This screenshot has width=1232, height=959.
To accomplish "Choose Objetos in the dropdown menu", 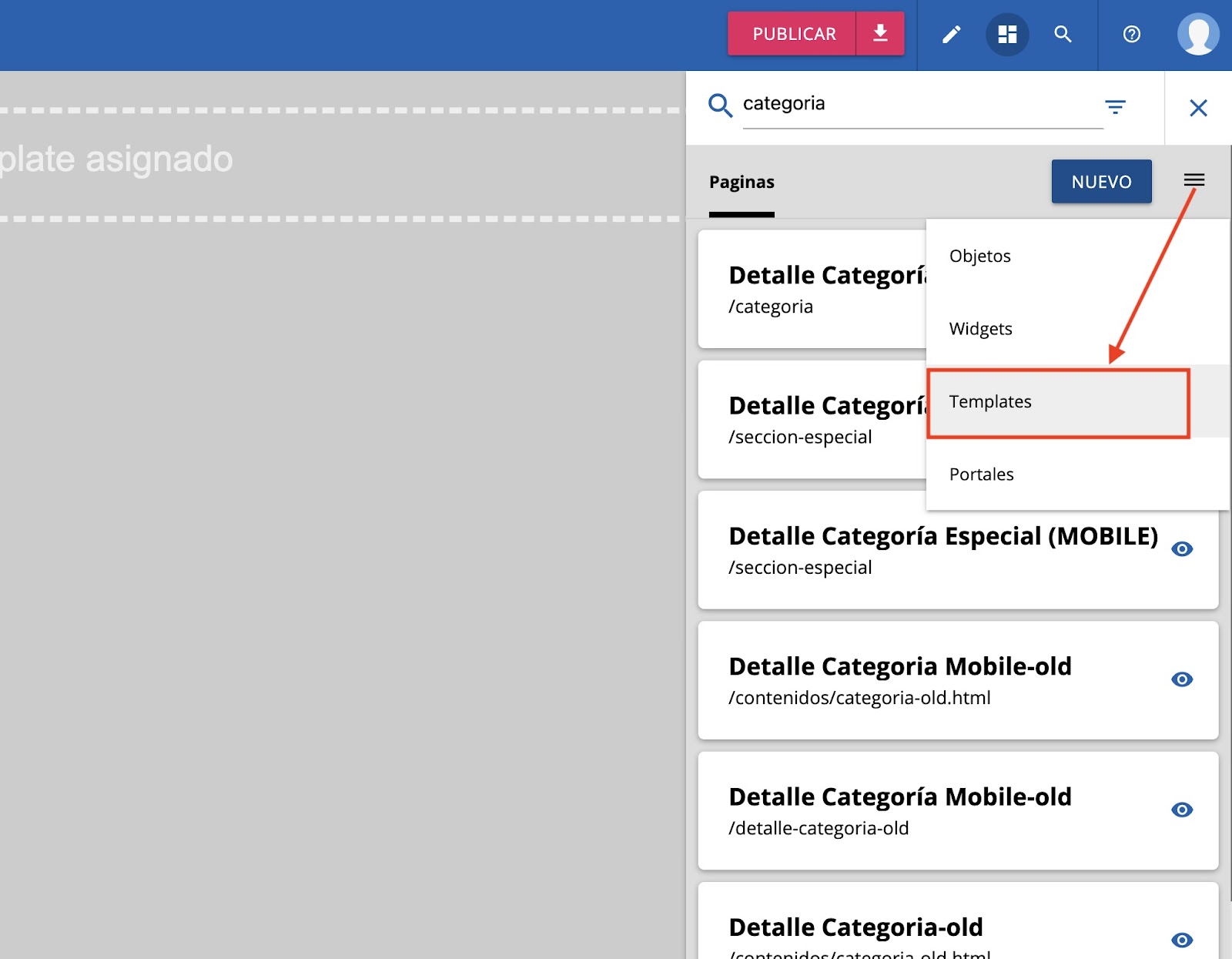I will tap(979, 257).
